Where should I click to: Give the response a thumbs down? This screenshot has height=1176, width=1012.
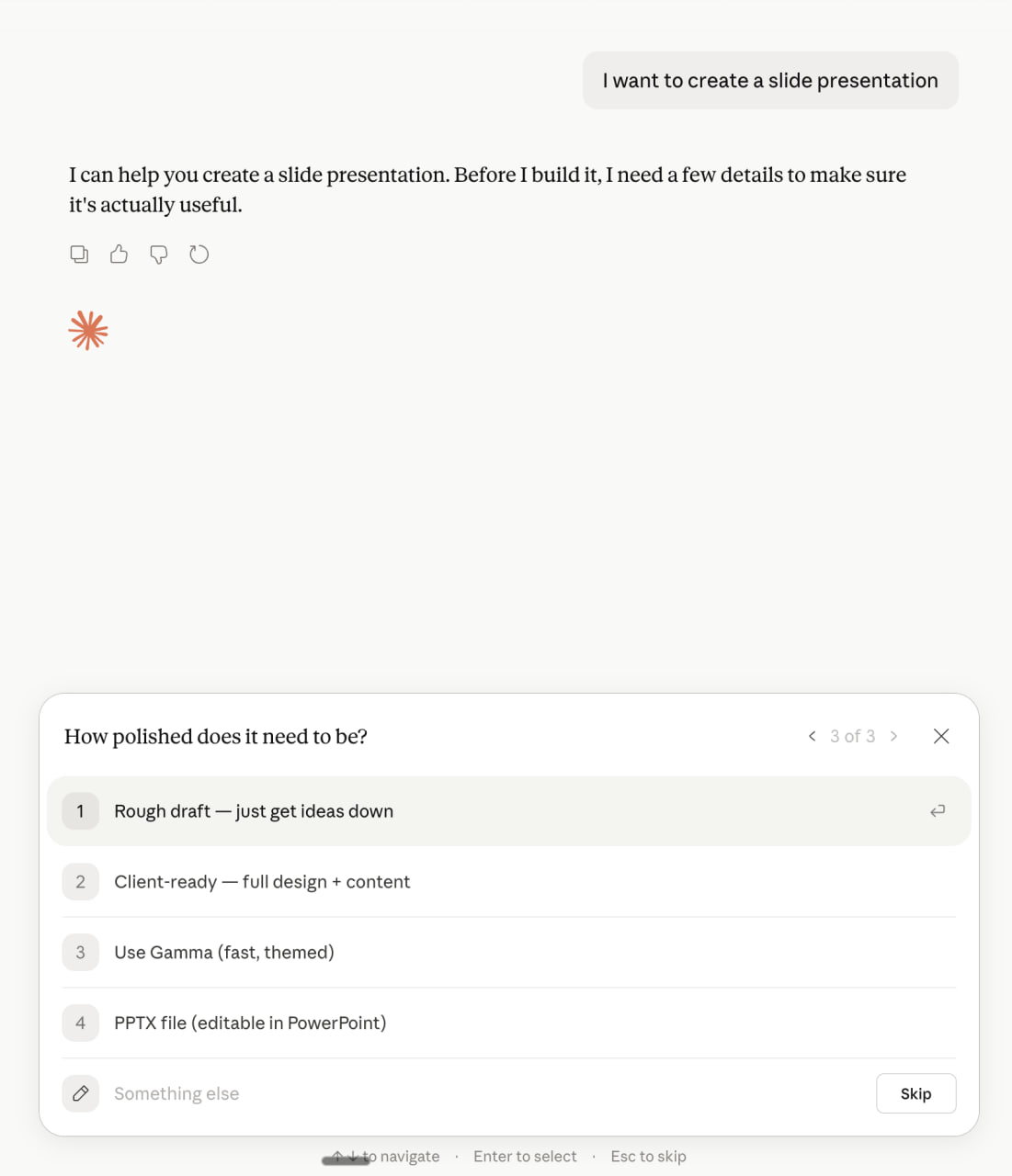coord(159,254)
